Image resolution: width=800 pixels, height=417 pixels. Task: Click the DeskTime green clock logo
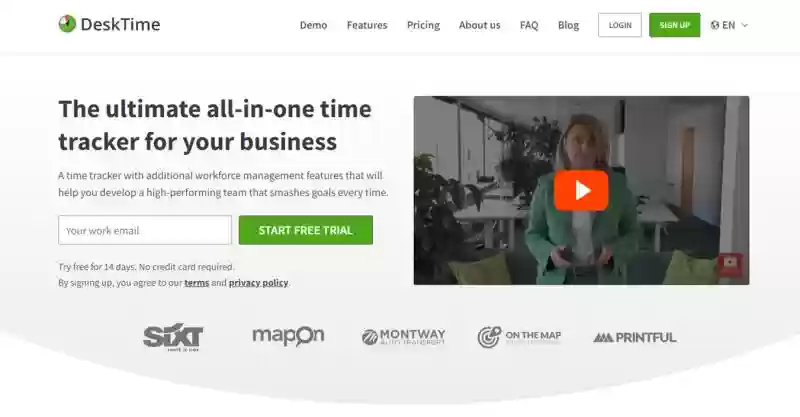coord(67,24)
